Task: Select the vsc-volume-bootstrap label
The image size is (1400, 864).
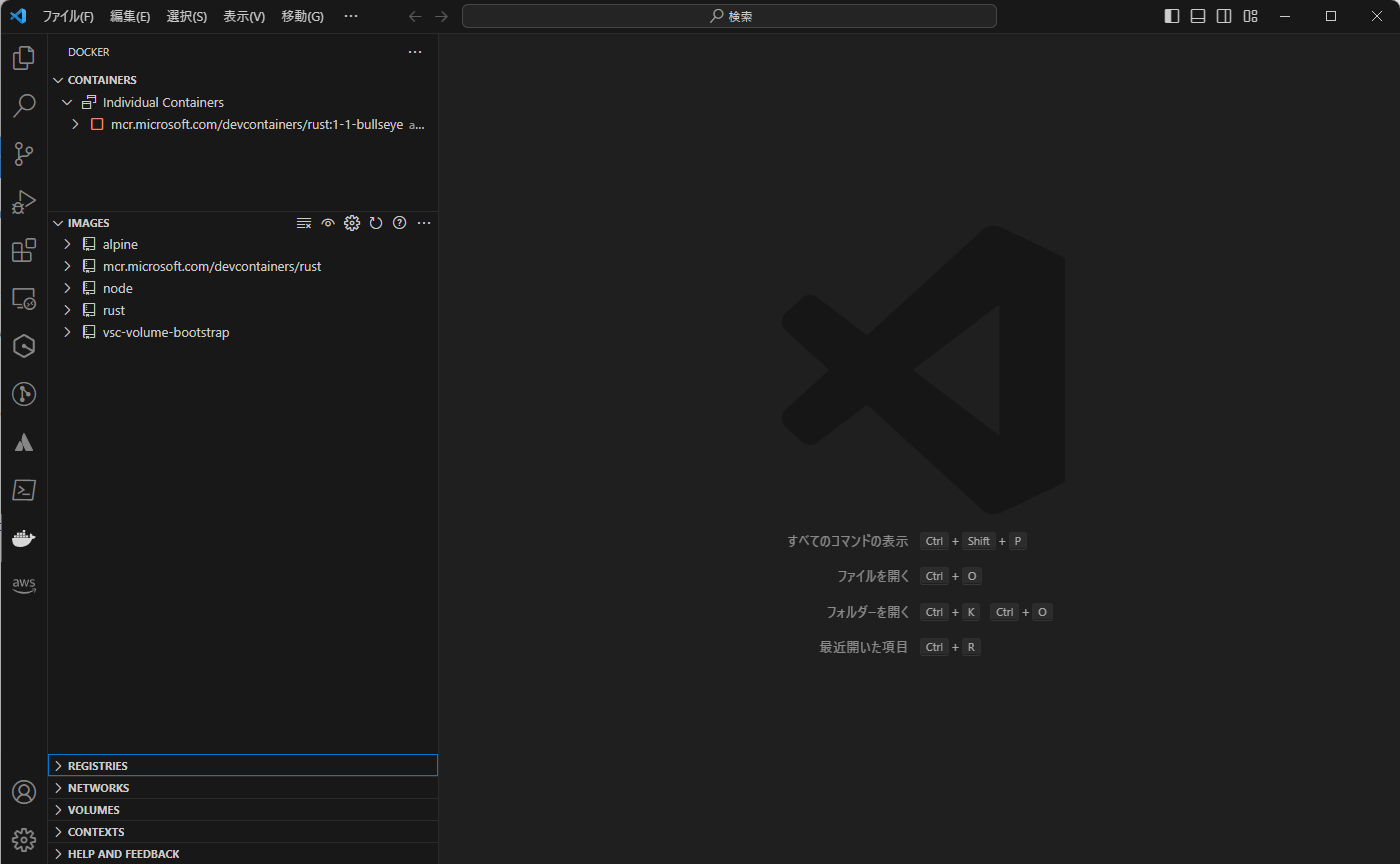Action: pyautogui.click(x=166, y=332)
